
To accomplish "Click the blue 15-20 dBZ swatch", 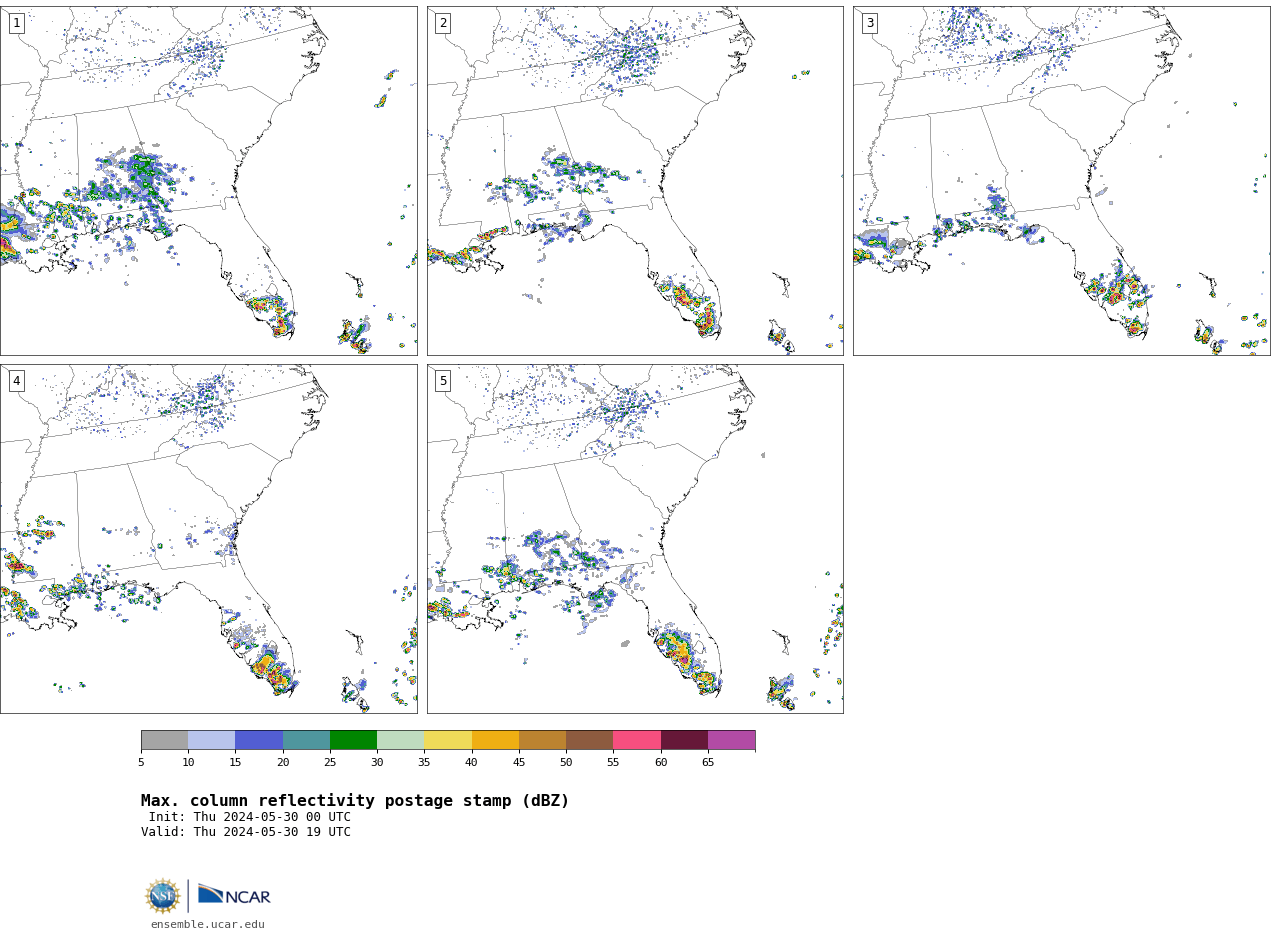I will point(259,740).
